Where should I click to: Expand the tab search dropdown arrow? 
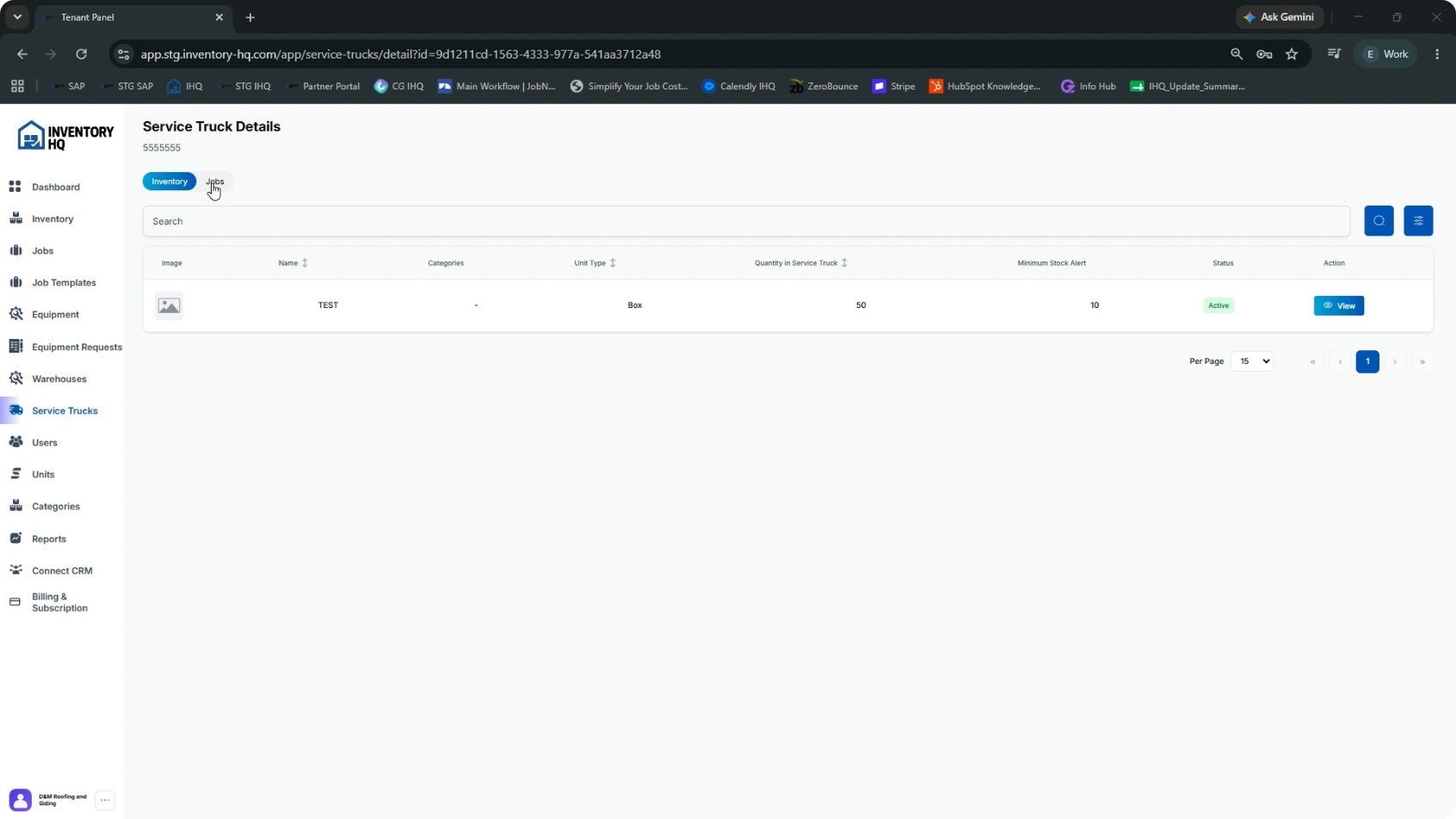17,17
